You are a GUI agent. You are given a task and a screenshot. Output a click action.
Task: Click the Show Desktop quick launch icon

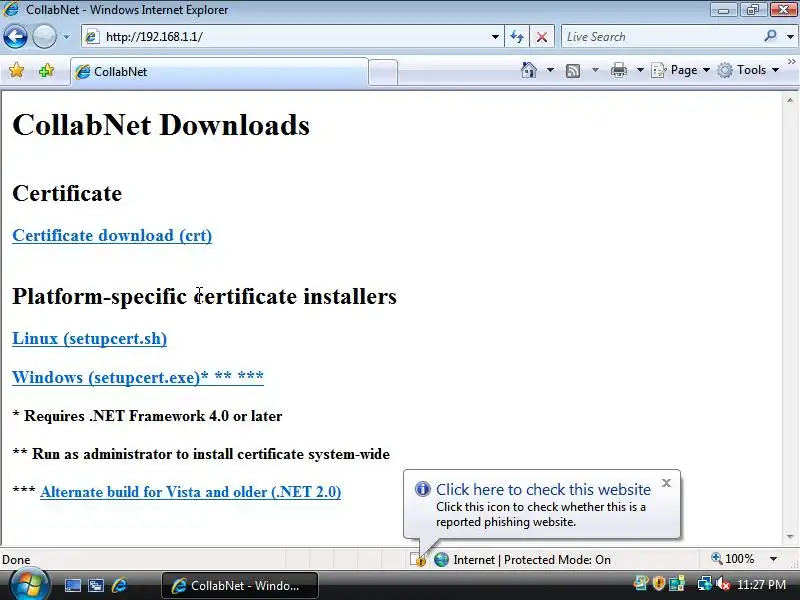coord(72,586)
